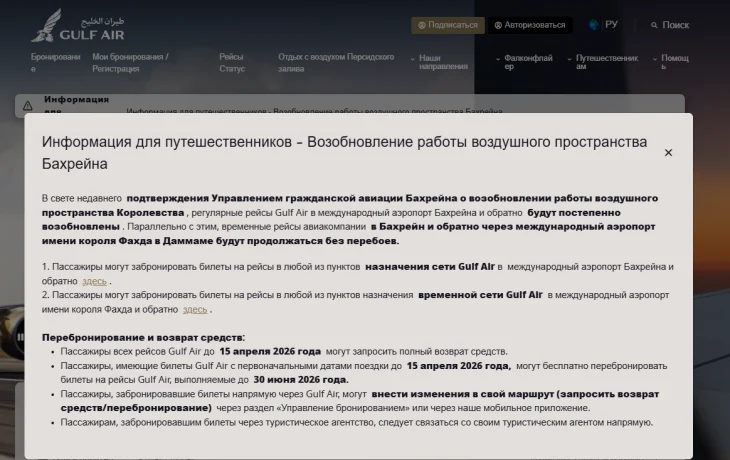Click the bold text назначения сети Gulf Air

430,267
